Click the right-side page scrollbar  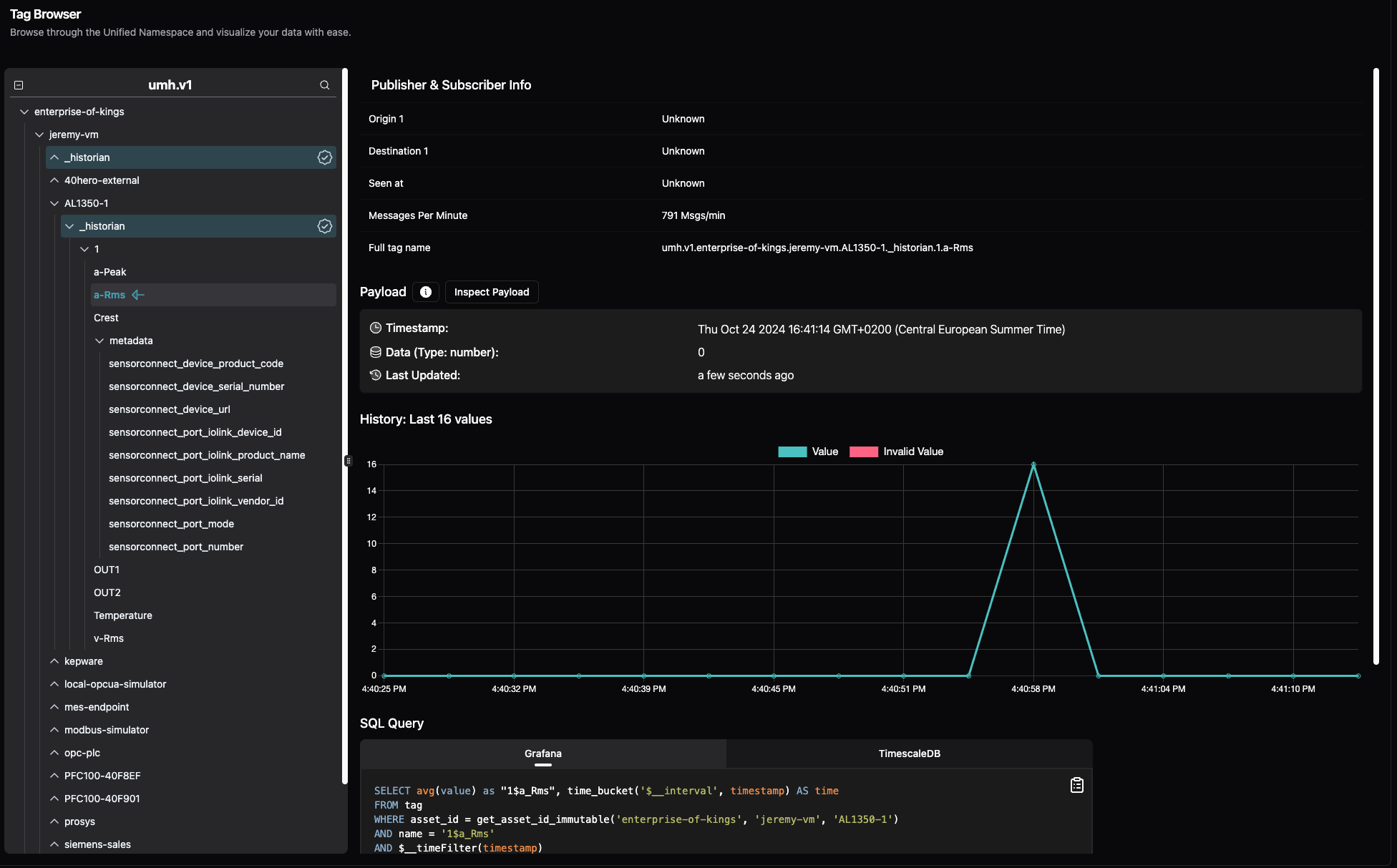[1376, 365]
